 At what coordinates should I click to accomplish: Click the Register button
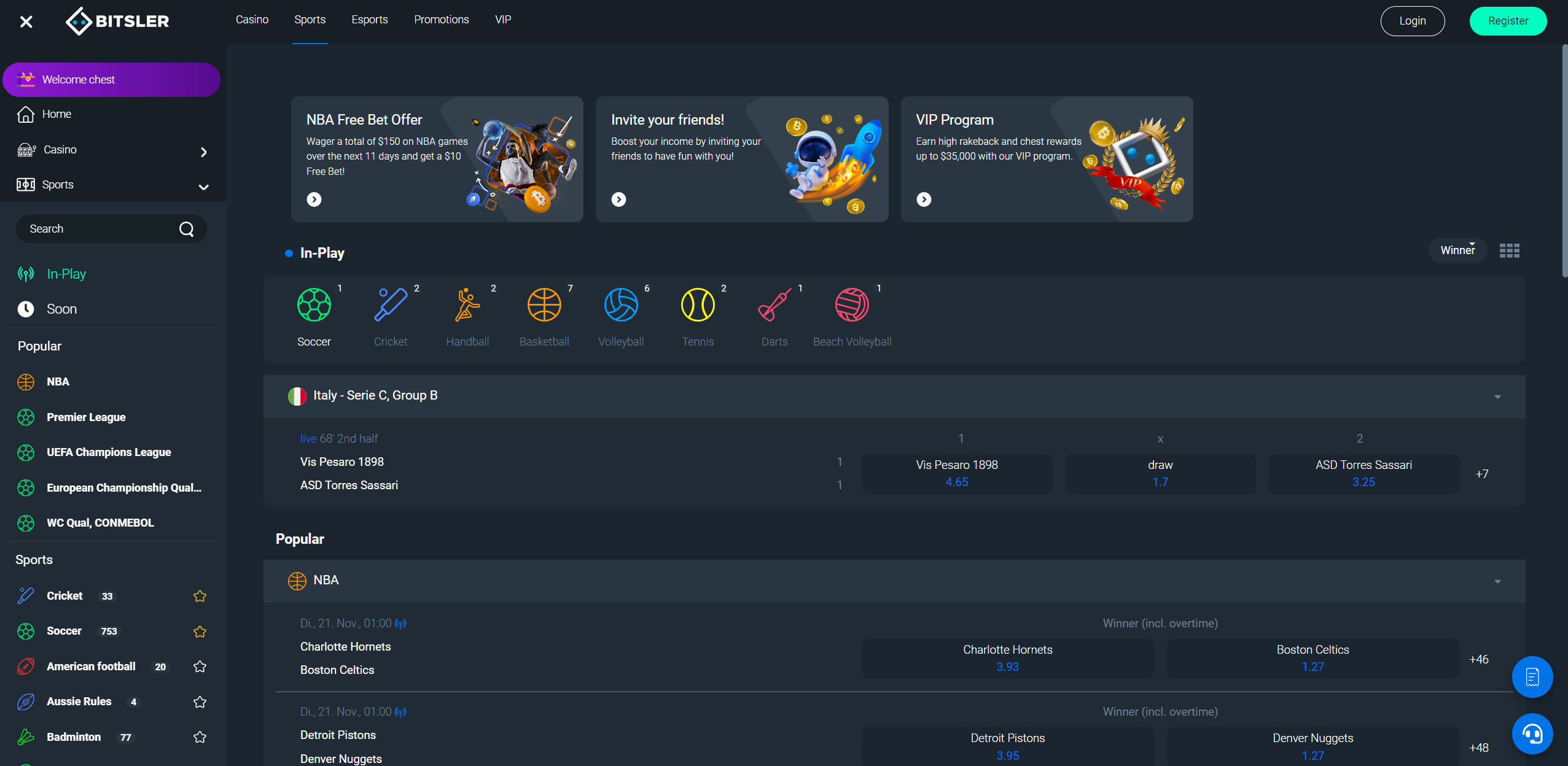pyautogui.click(x=1507, y=21)
